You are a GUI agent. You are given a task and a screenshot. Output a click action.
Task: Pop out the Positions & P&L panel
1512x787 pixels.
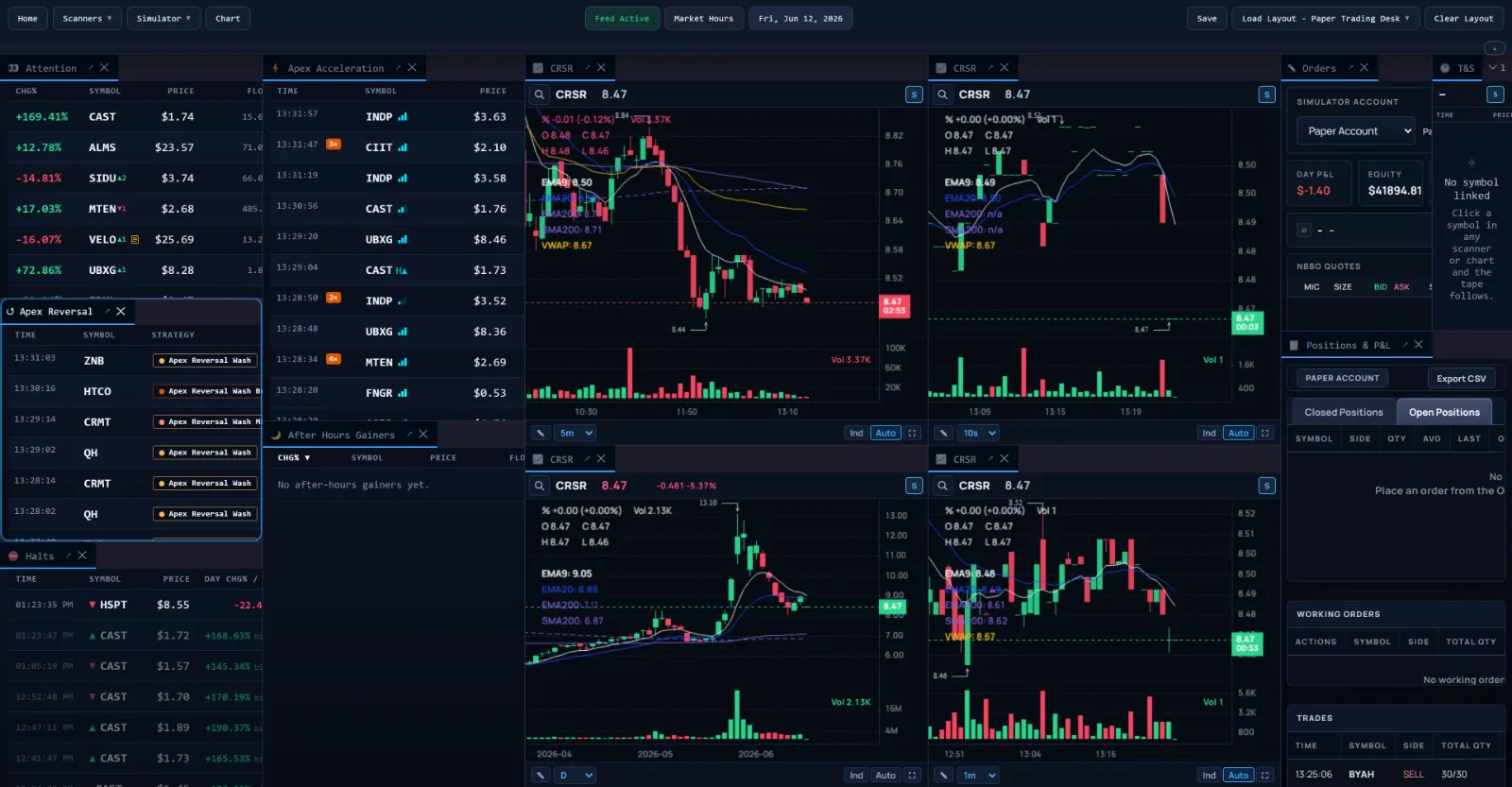[x=1405, y=345]
